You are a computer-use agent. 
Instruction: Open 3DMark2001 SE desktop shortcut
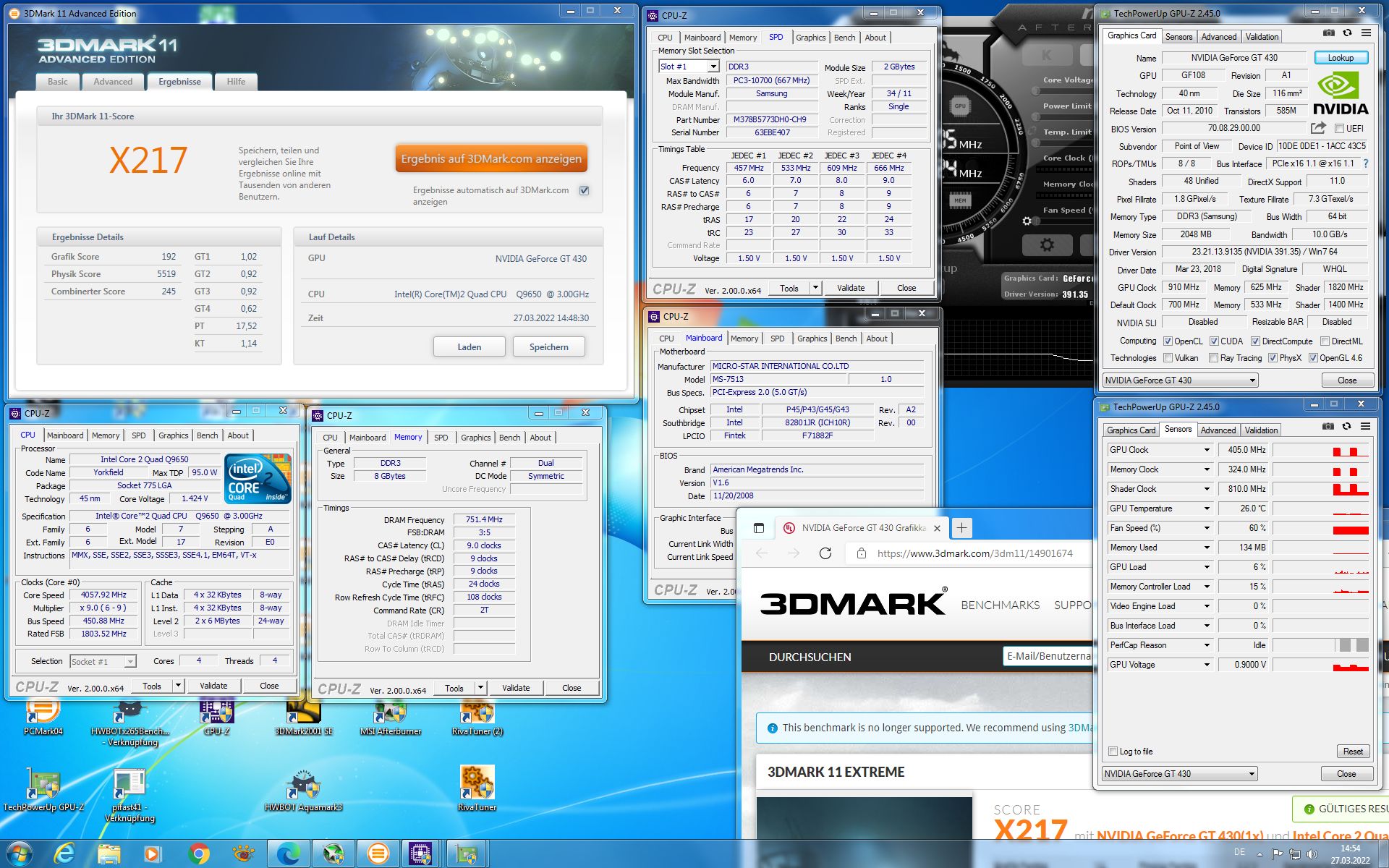pos(304,718)
